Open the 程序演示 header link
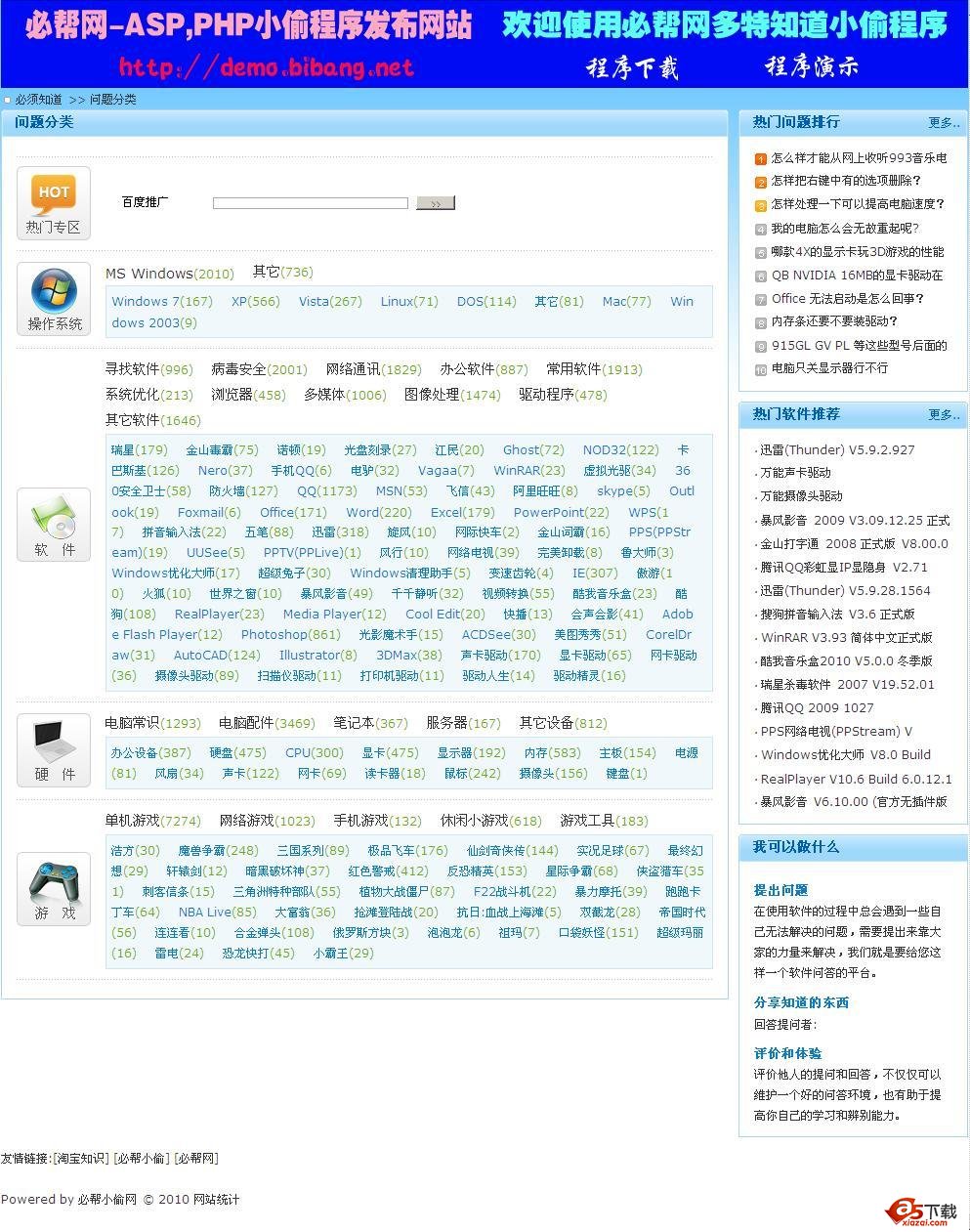Viewport: 970px width, 1232px height. 812,66
